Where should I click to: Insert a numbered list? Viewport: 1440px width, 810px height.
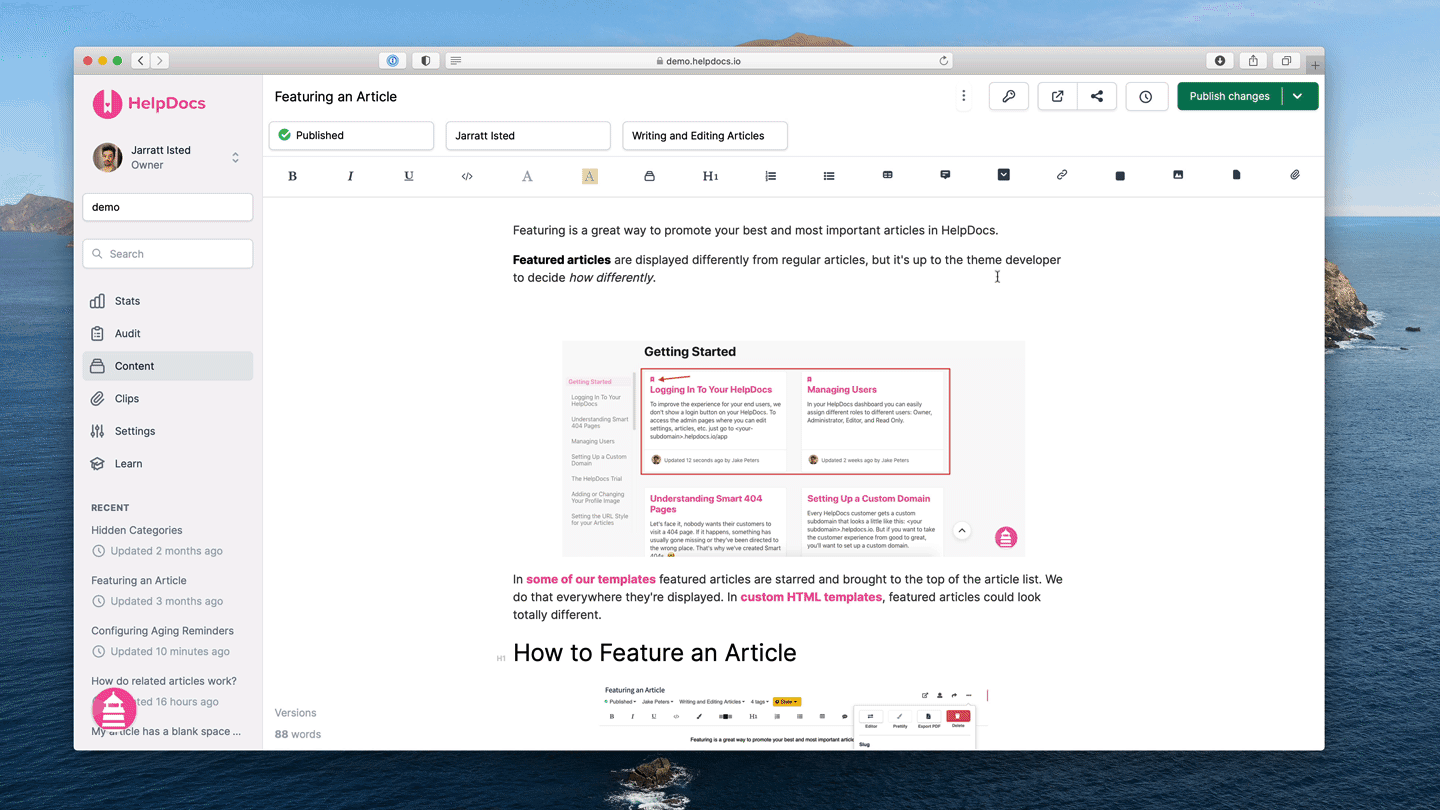pos(770,176)
